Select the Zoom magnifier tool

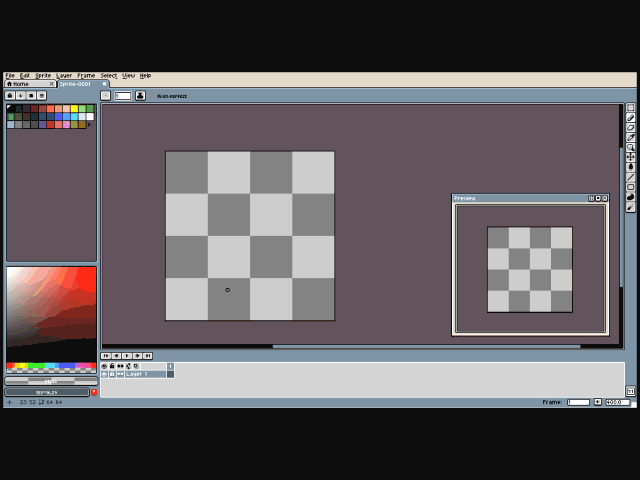631,147
